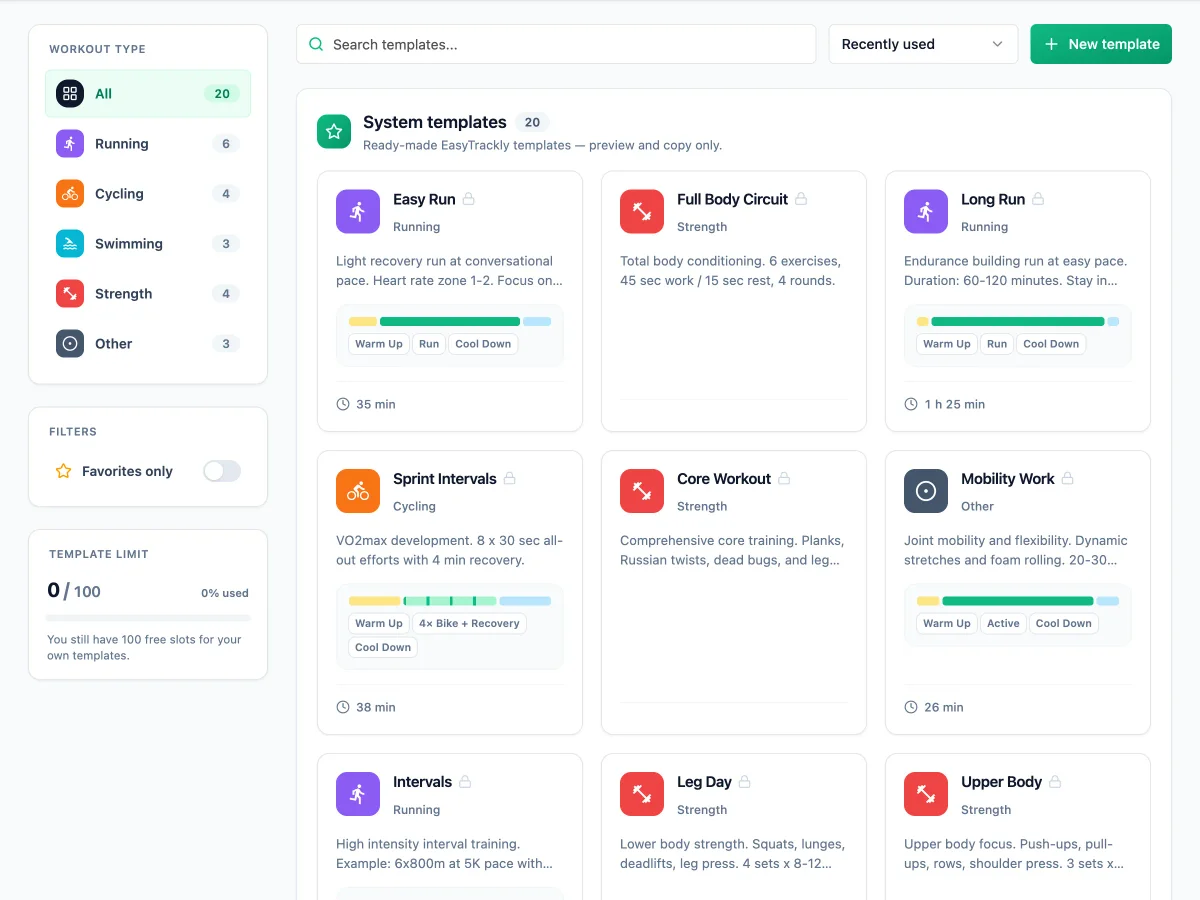Click the clock icon on Easy Run card
1200x900 pixels.
click(343, 404)
